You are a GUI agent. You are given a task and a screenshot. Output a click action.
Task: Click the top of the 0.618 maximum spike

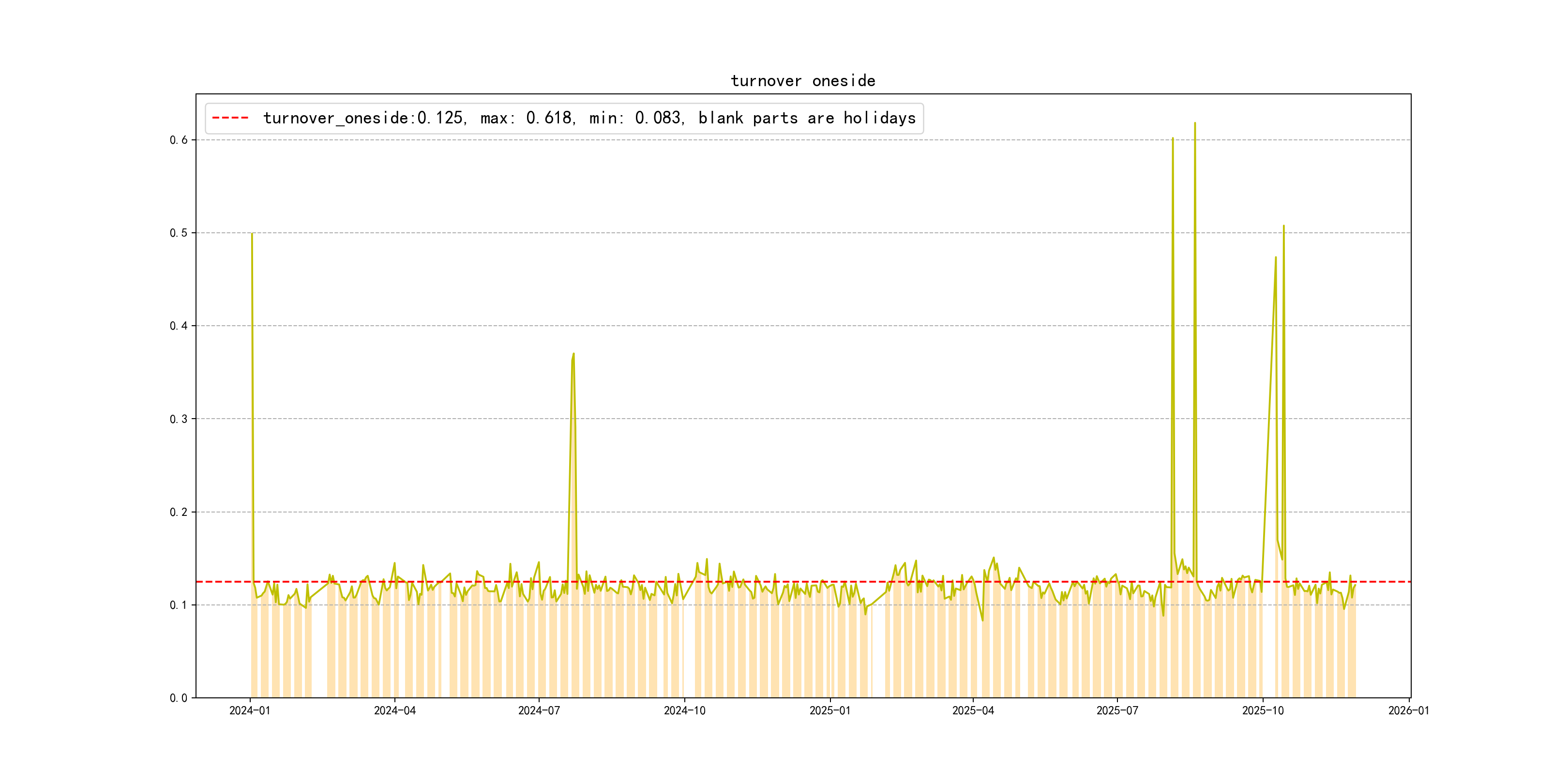pyautogui.click(x=1195, y=123)
